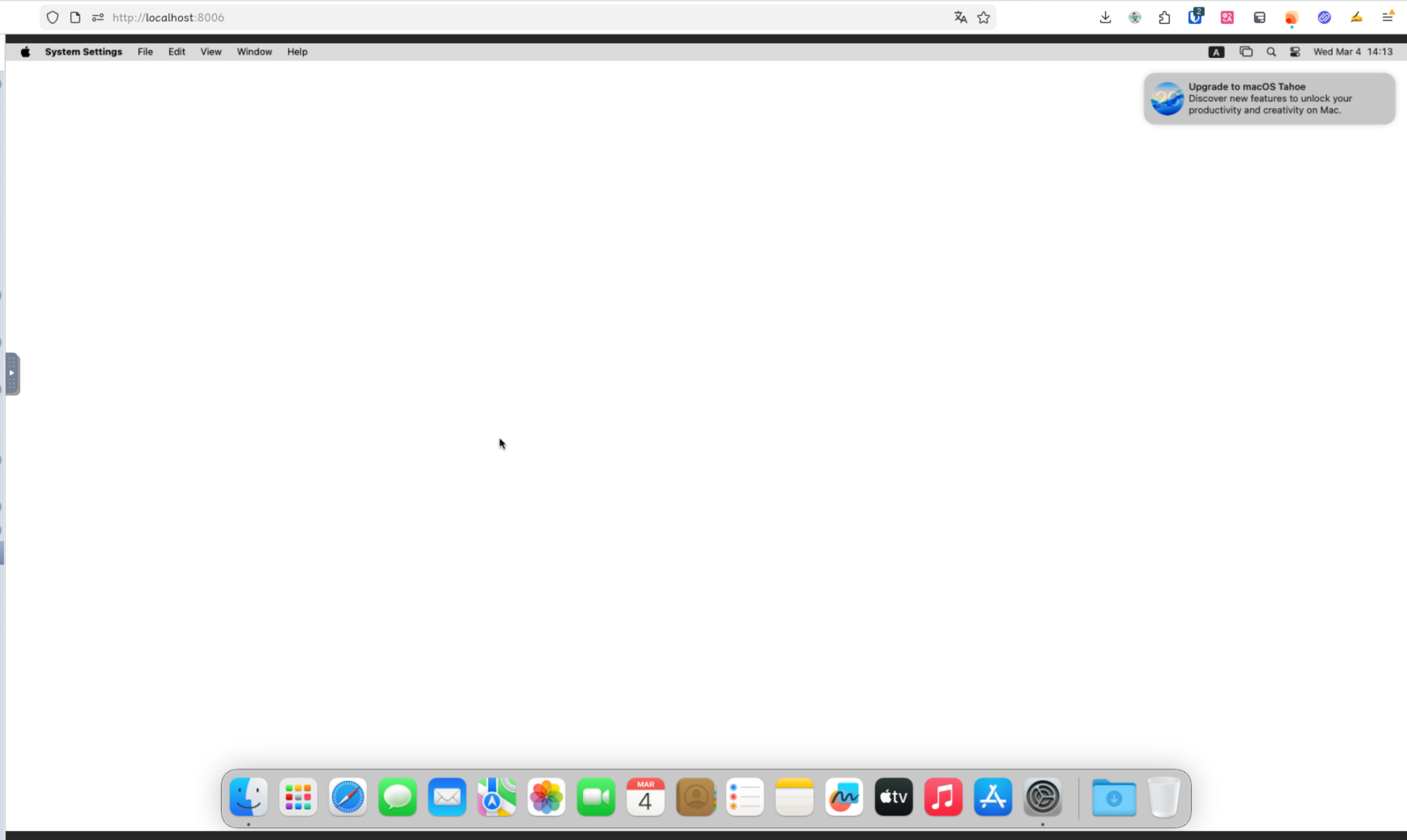
Task: Open the View menu
Action: point(210,51)
